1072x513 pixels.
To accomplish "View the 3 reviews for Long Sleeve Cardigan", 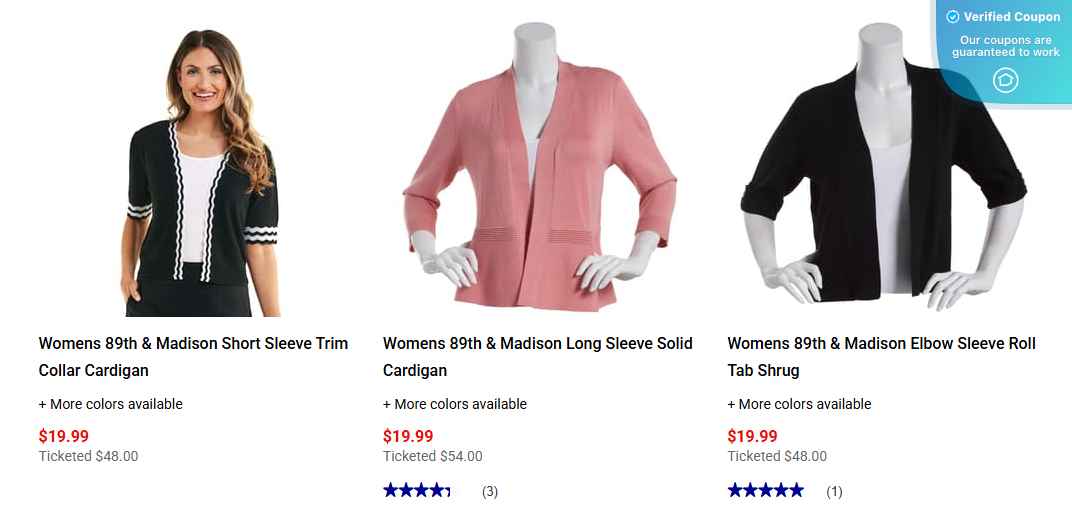I will point(490,491).
